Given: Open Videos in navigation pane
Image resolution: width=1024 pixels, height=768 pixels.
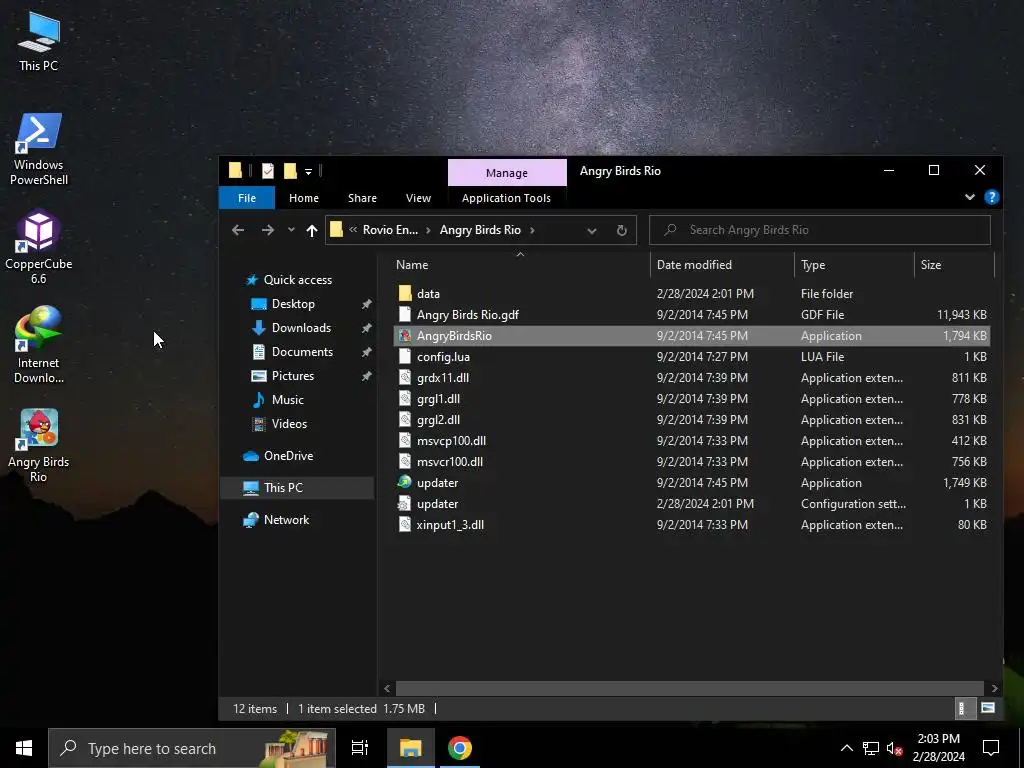Looking at the screenshot, I should [289, 424].
